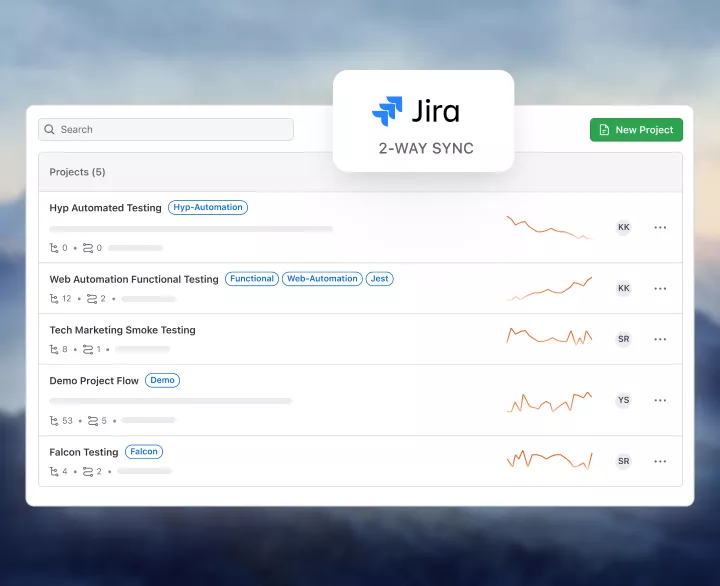Image resolution: width=720 pixels, height=586 pixels.
Task: Open the Hyp Automated Testing project
Action: coord(106,208)
